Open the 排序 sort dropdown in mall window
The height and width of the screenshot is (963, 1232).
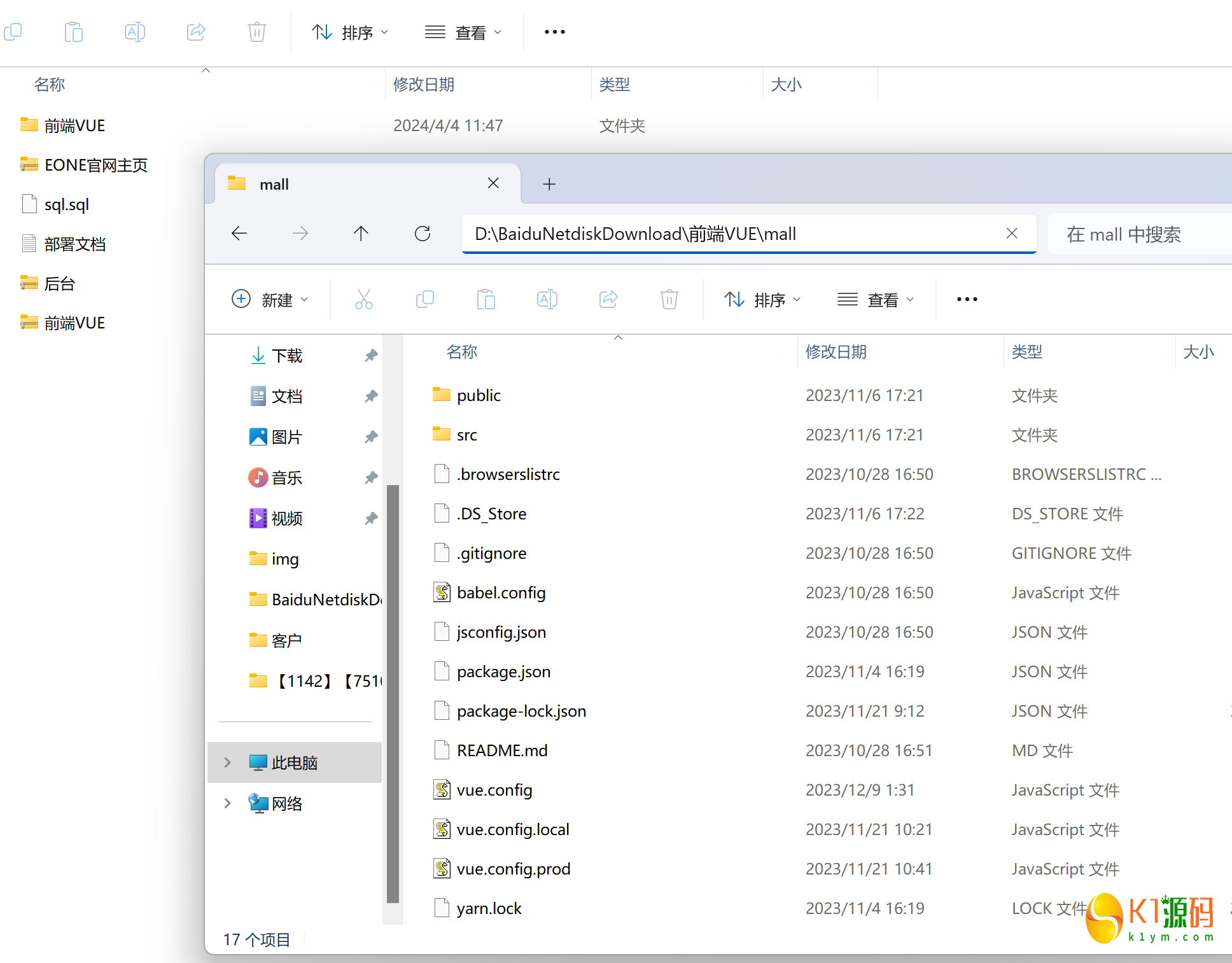(762, 299)
